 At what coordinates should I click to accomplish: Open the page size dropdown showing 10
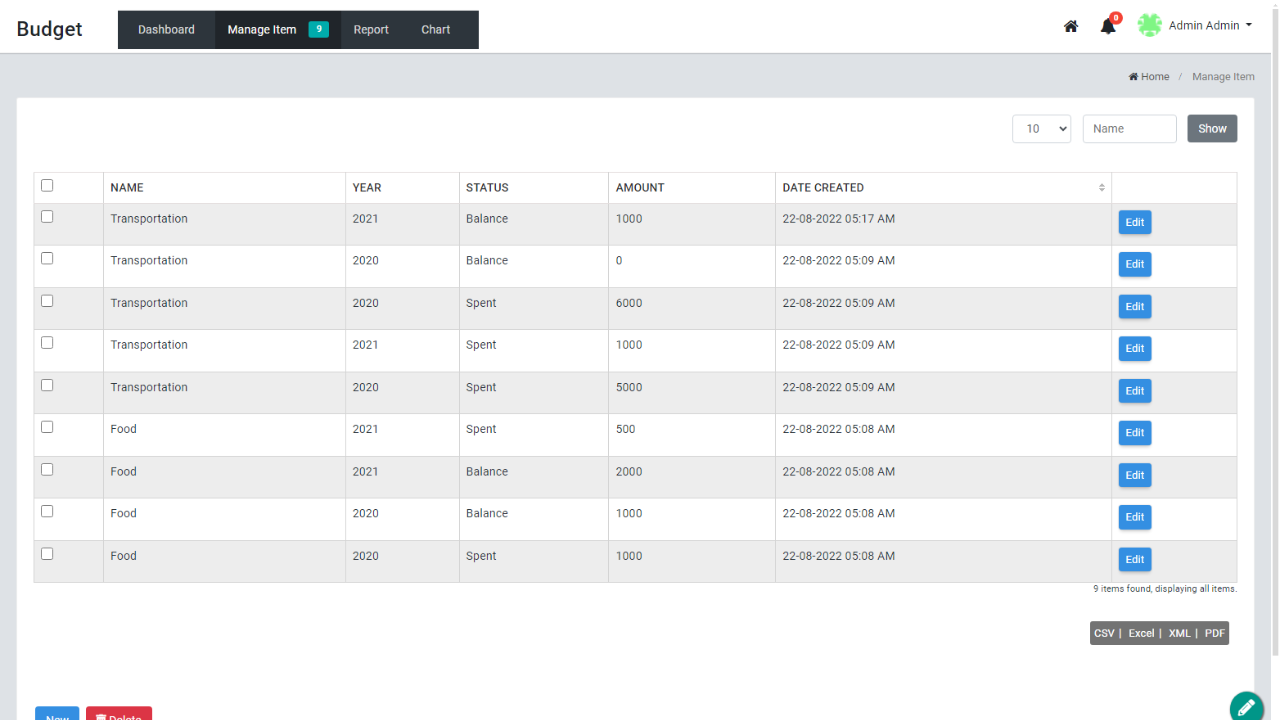1041,129
